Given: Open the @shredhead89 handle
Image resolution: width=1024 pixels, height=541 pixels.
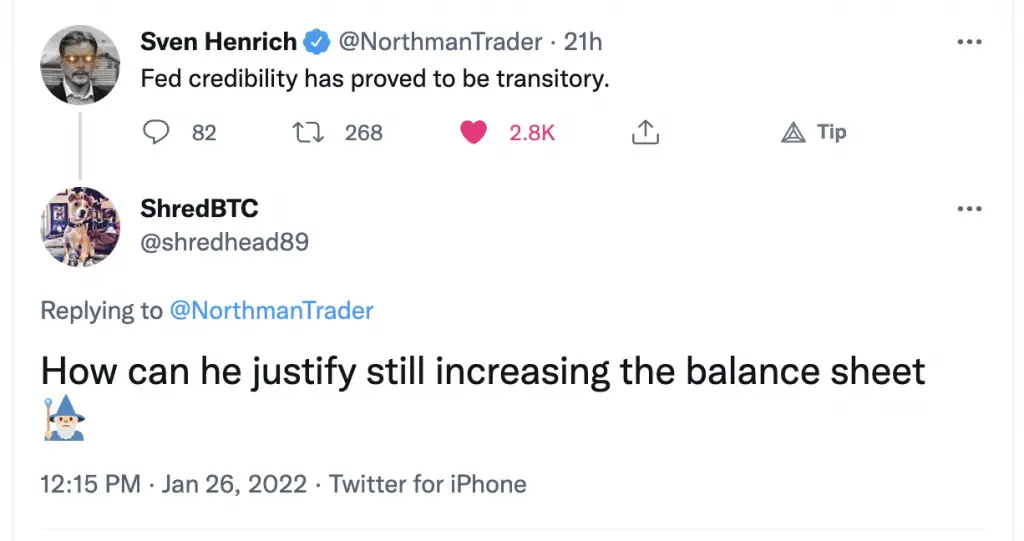Looking at the screenshot, I should point(225,241).
